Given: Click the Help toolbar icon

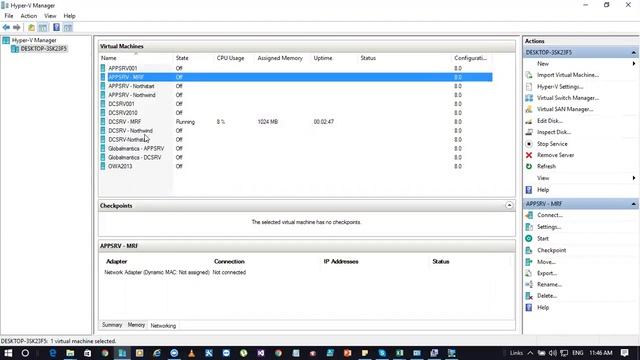Looking at the screenshot, I should click(x=56, y=27).
